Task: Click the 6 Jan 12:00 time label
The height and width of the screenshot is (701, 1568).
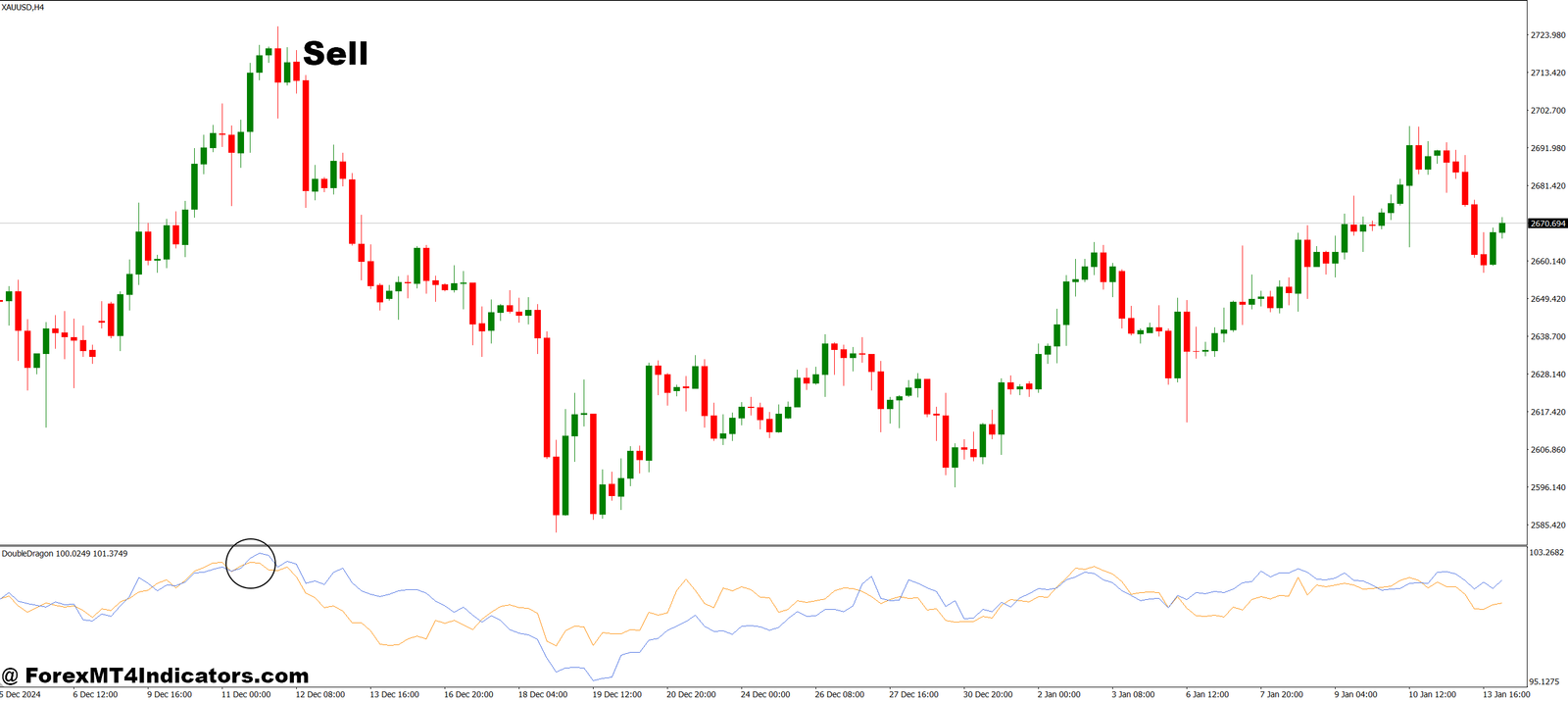Action: [1207, 694]
